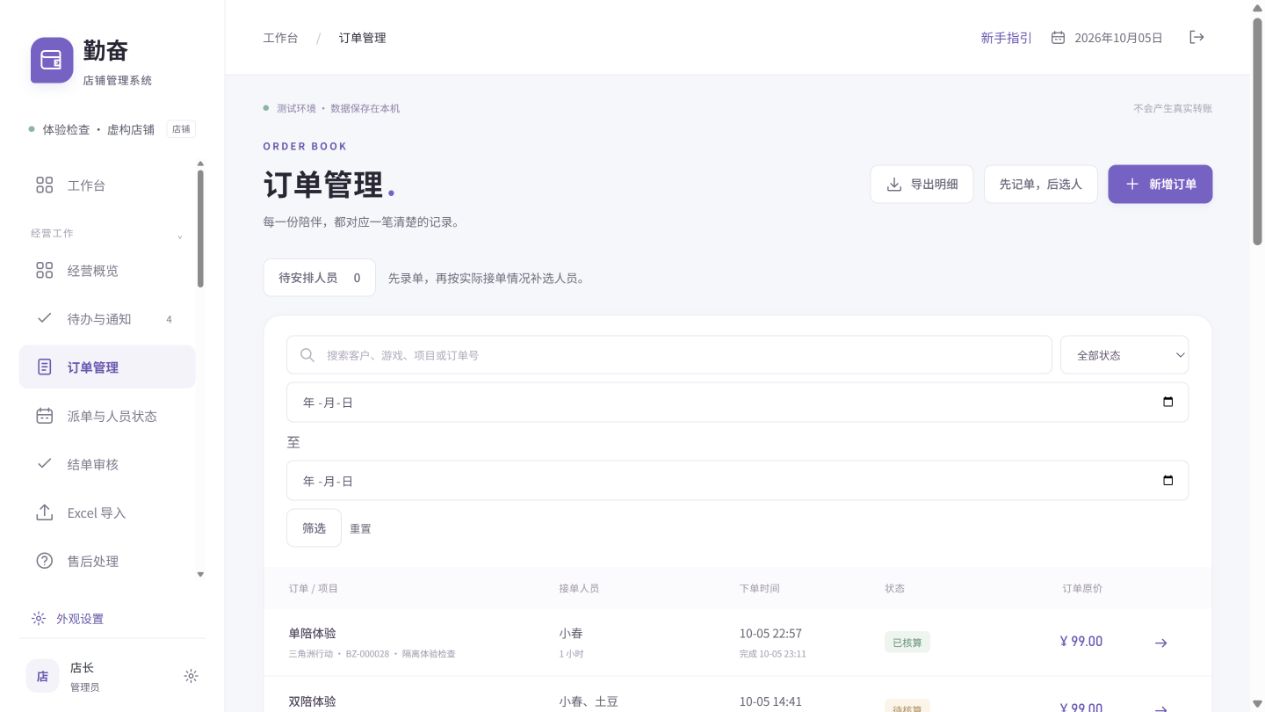Image resolution: width=1265 pixels, height=712 pixels.
Task: Click the 店 avatar for 店长
Action: tap(42, 676)
